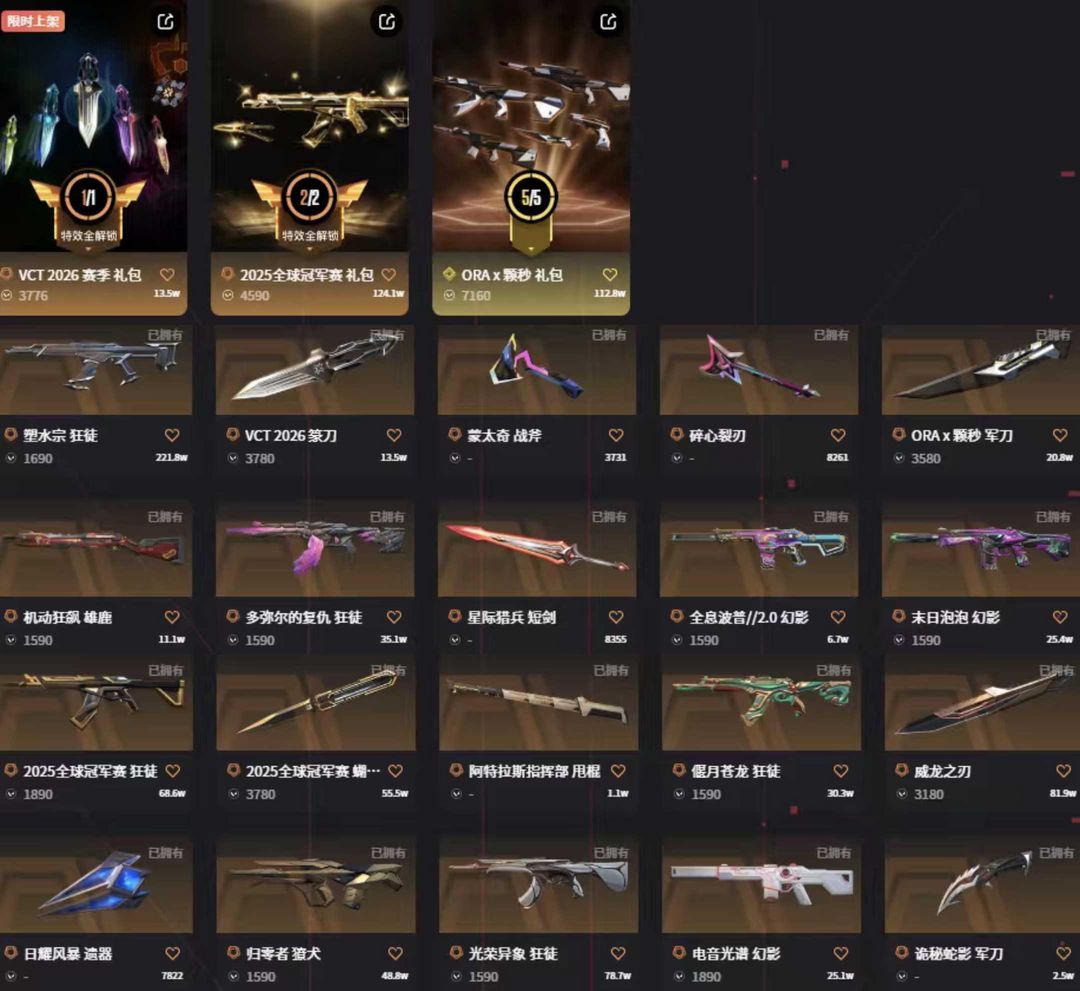The image size is (1080, 991).
Task: Click the 限时上架 badge
Action: pyautogui.click(x=32, y=21)
